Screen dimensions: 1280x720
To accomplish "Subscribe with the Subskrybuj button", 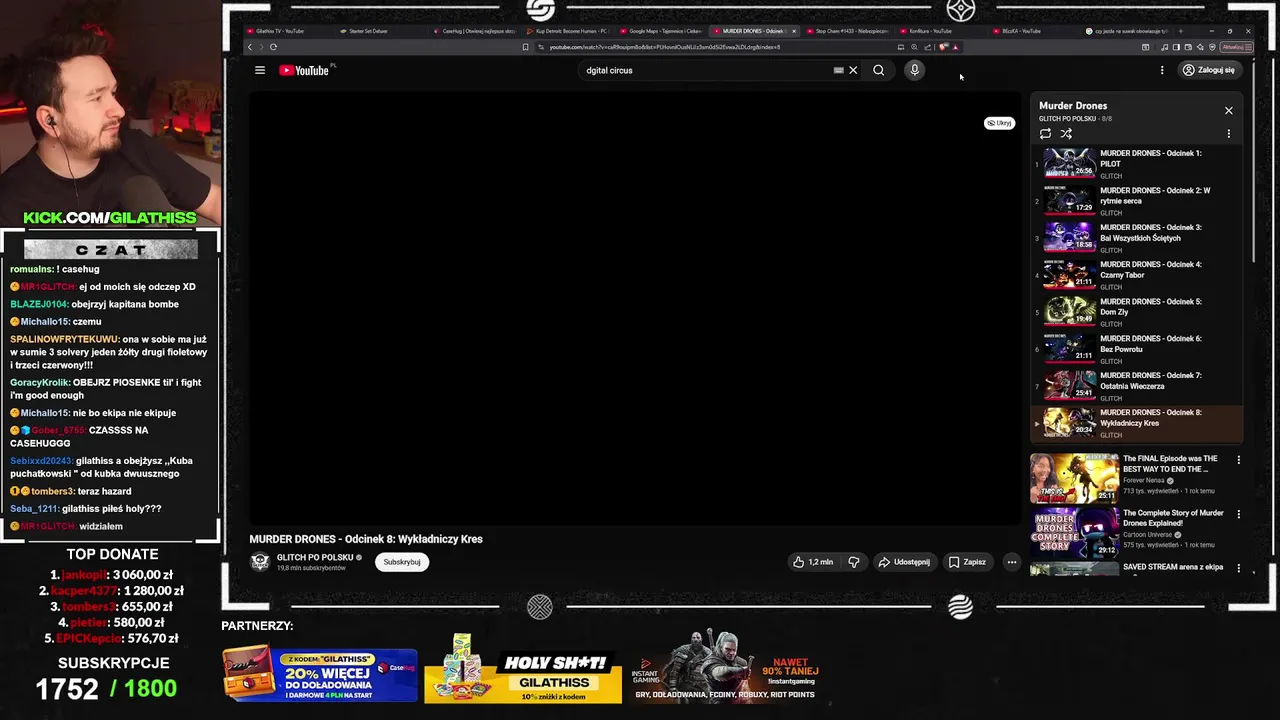I will tap(402, 562).
